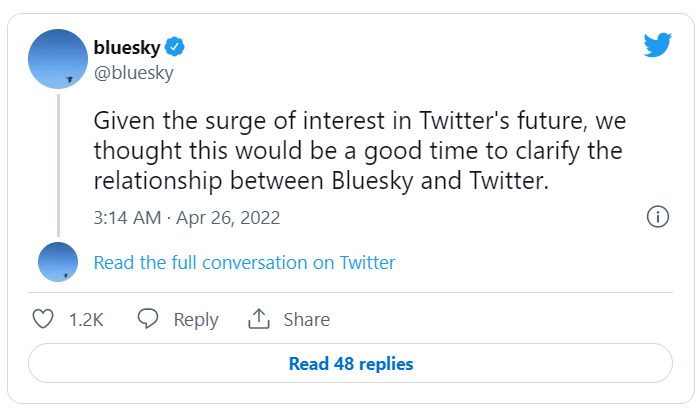Click the share arrow icon
Viewport: 697px width, 411px height.
click(x=259, y=319)
